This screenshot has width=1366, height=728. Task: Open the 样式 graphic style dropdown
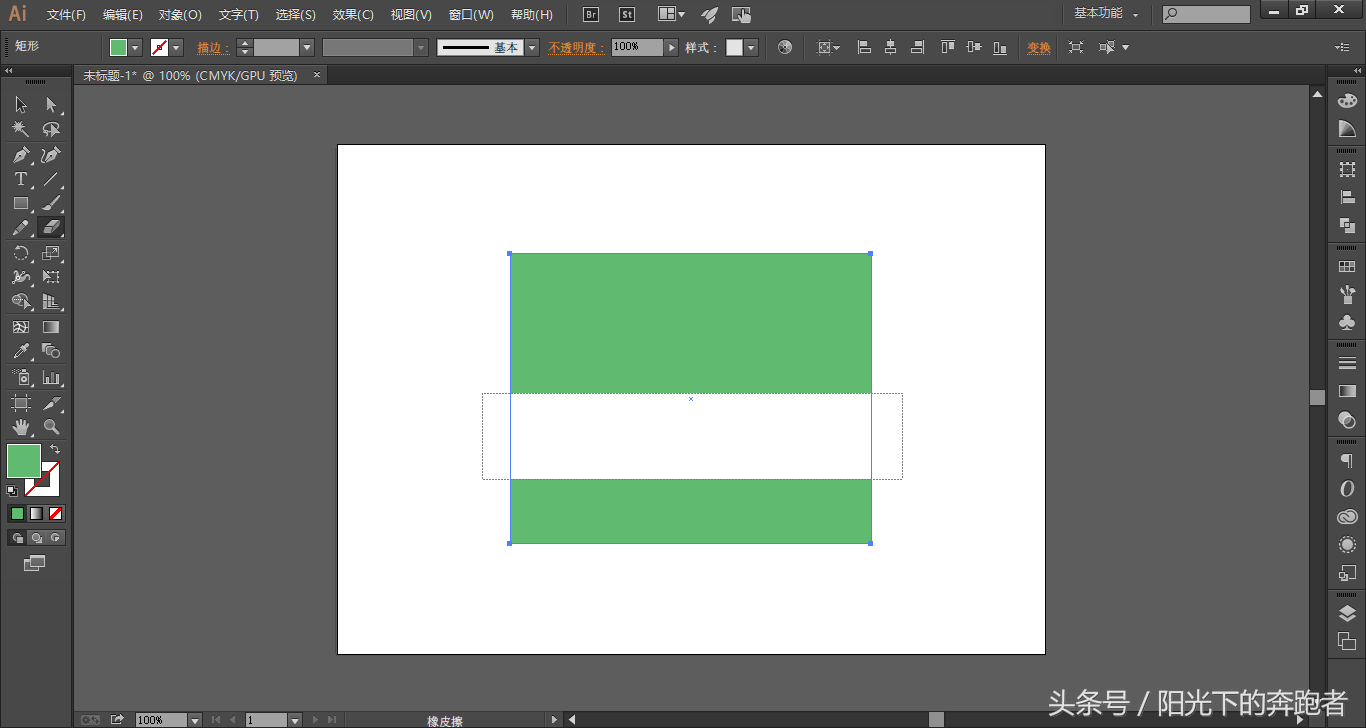(751, 48)
